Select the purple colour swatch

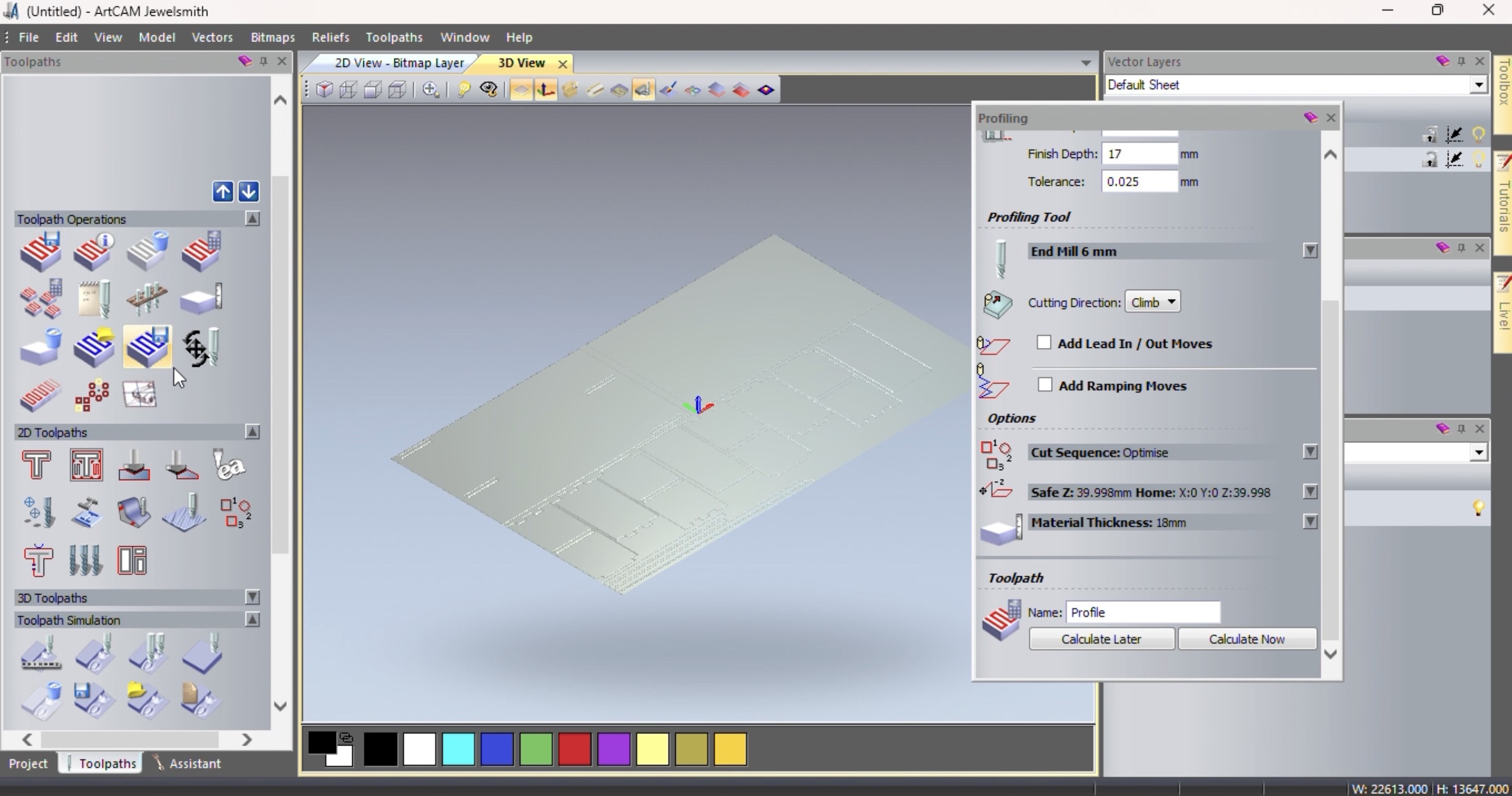click(613, 748)
